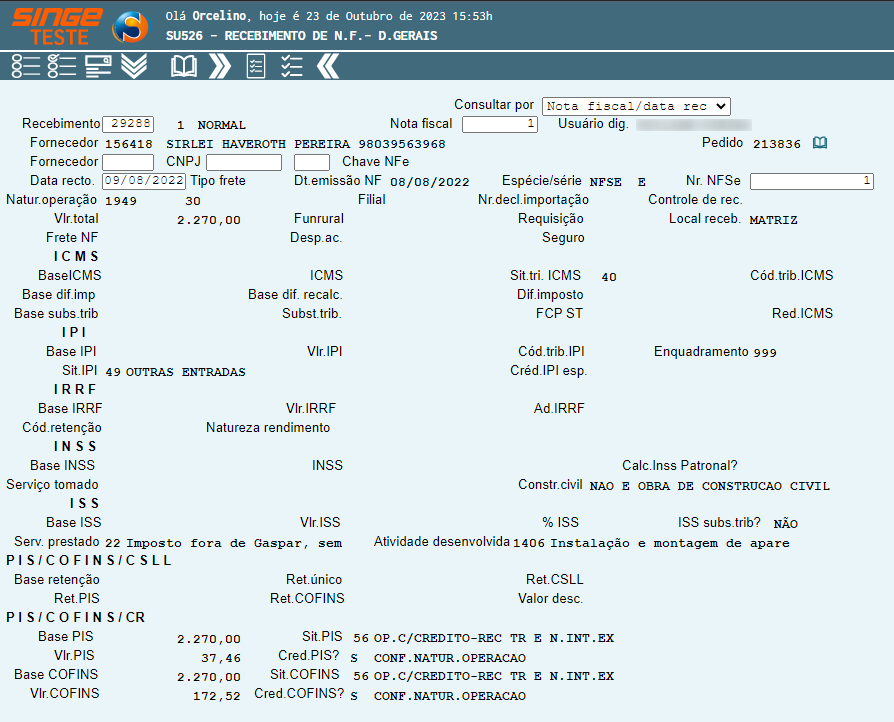Image resolution: width=894 pixels, height=722 pixels.
Task: Click the stacked down-chevrons toolbar icon
Action: point(134,66)
